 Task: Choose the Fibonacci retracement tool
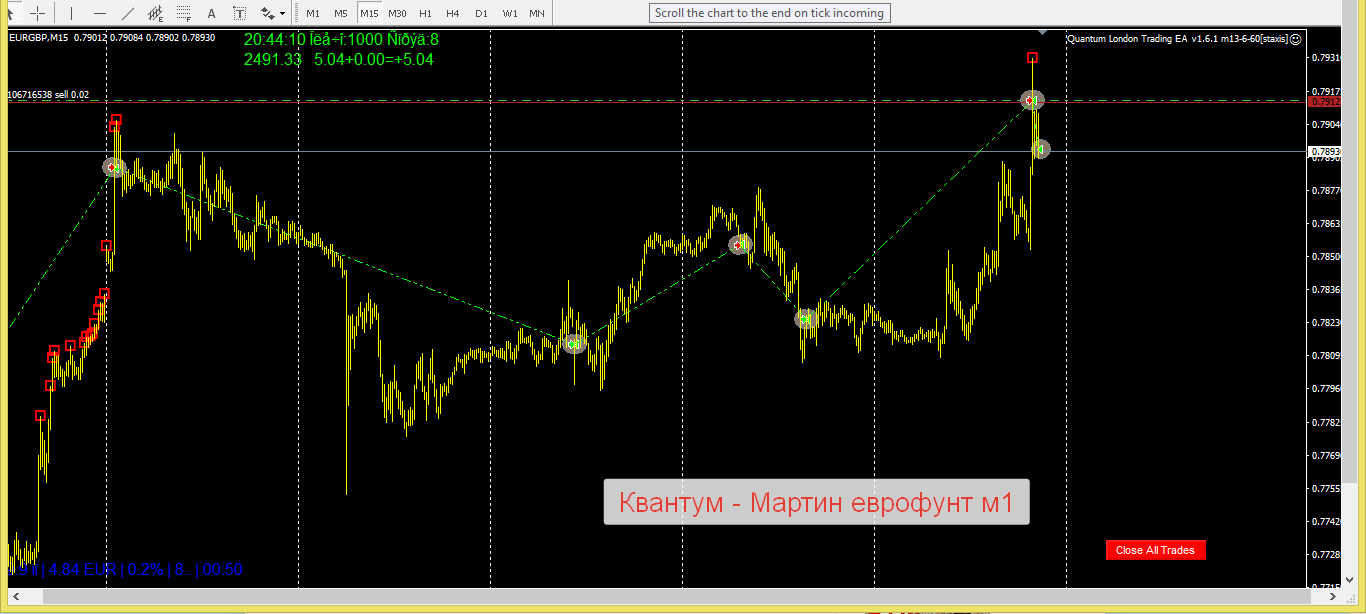(x=183, y=13)
